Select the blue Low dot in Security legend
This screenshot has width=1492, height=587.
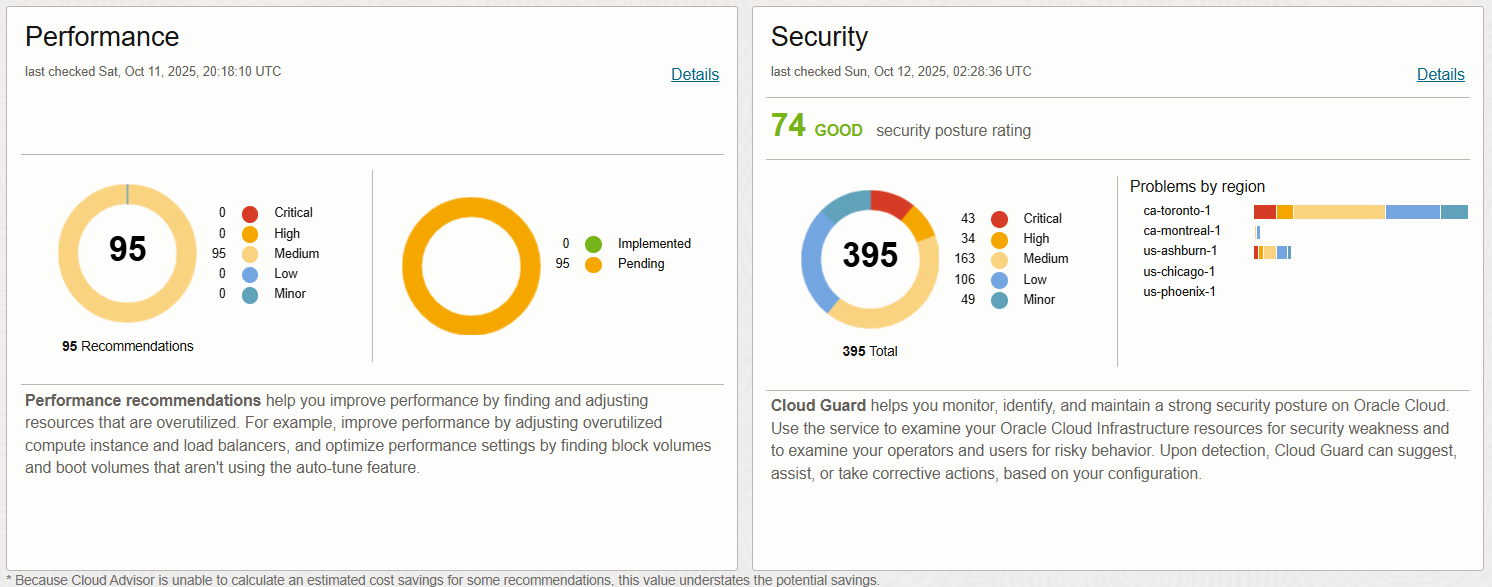click(999, 280)
